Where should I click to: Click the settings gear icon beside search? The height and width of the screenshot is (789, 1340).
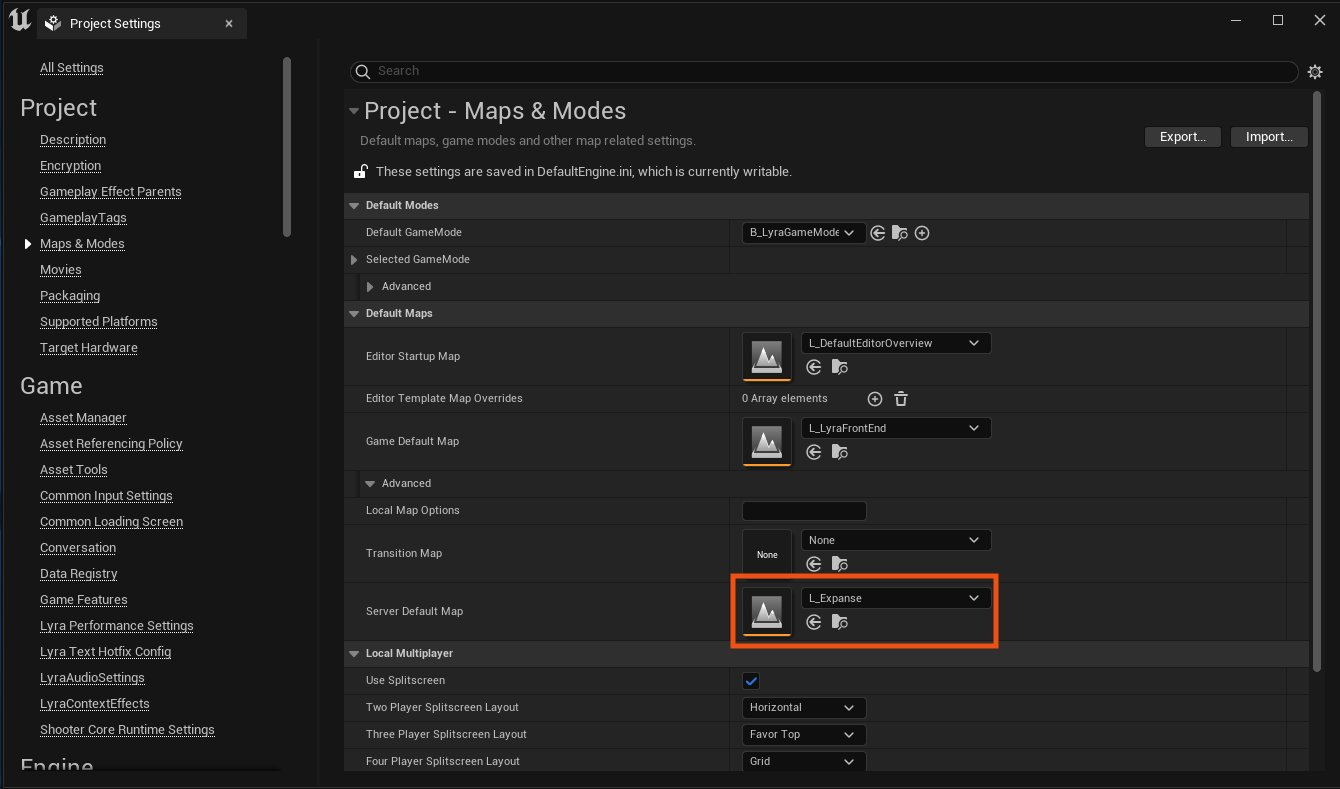pyautogui.click(x=1315, y=72)
